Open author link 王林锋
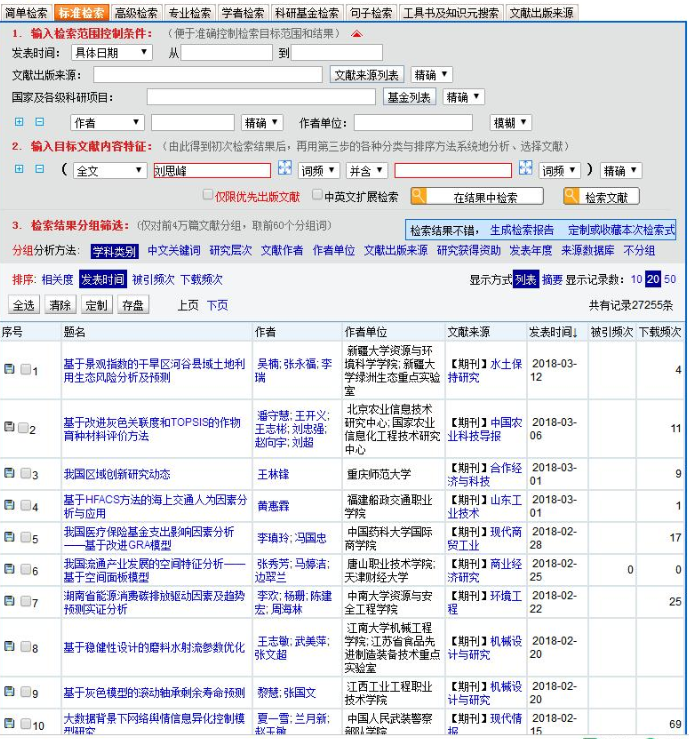 pos(273,474)
